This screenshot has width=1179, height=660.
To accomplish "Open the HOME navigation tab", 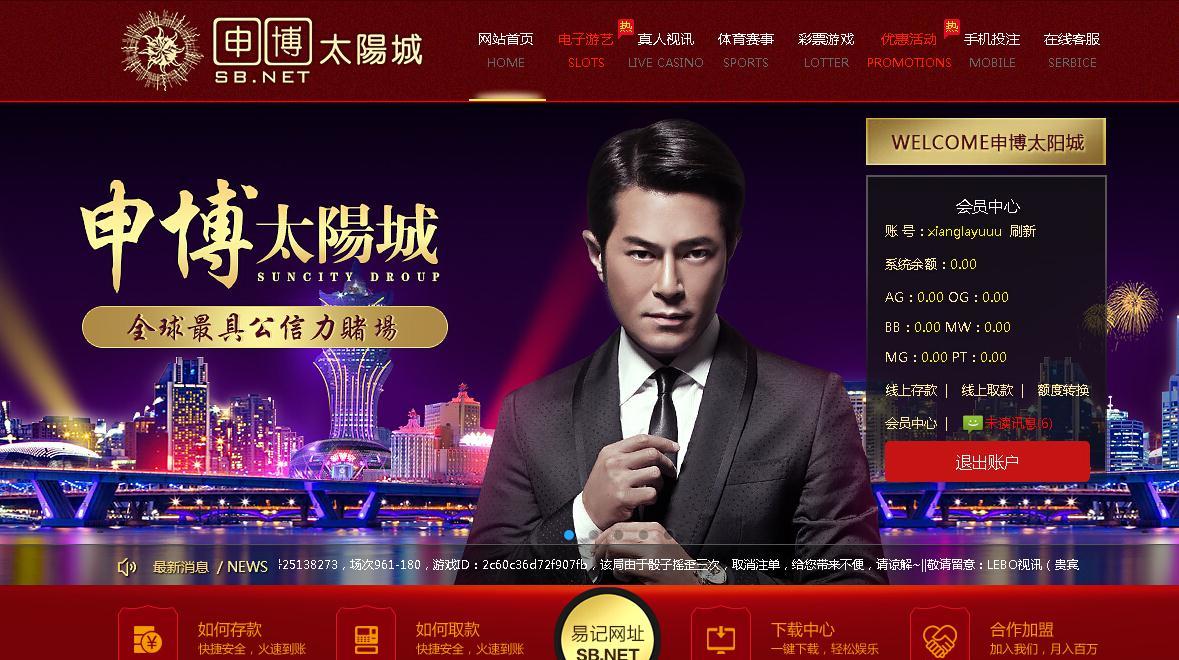I will [x=506, y=50].
